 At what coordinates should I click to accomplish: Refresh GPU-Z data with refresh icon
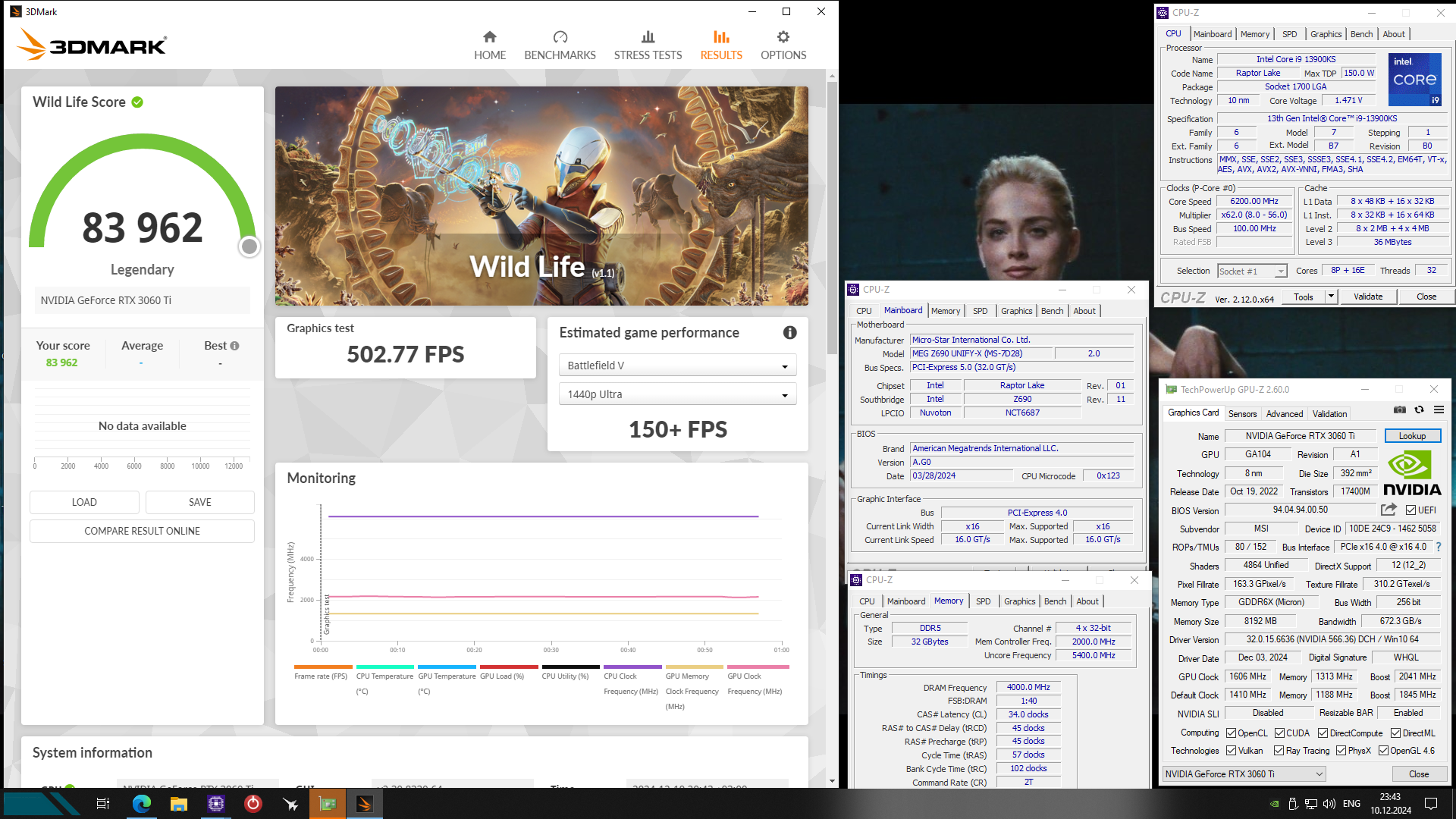1419,409
